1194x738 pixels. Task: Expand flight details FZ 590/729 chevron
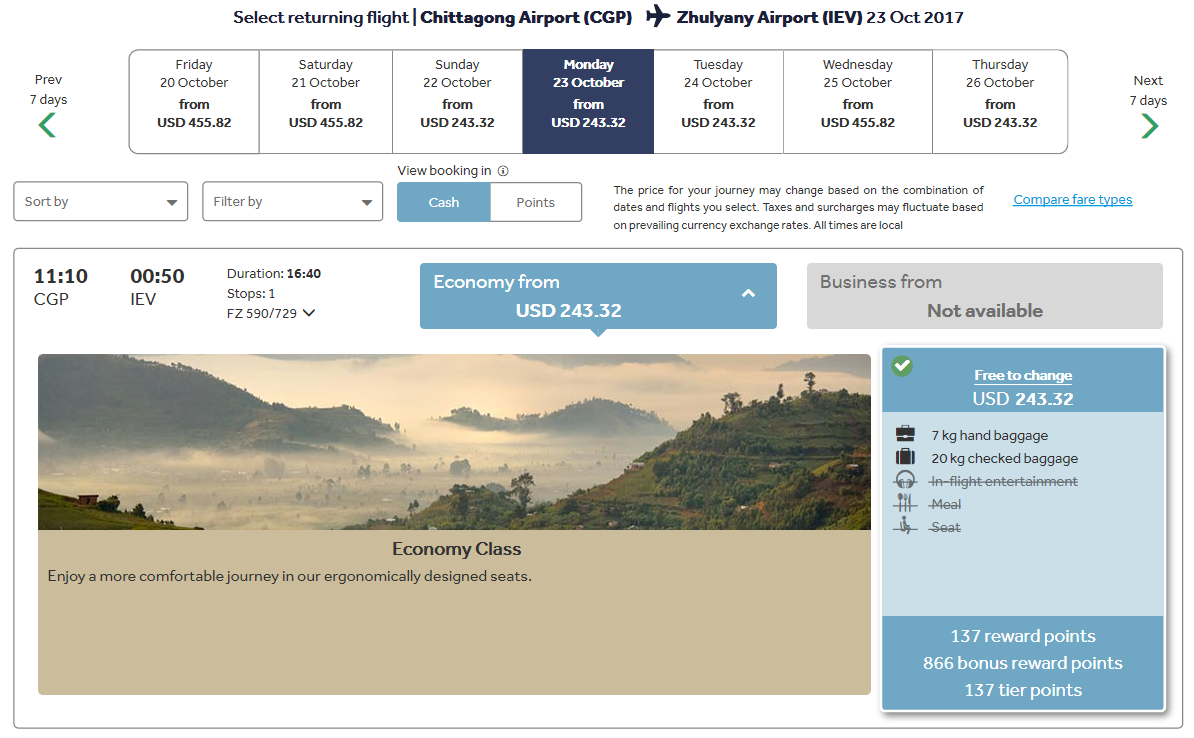pos(308,312)
